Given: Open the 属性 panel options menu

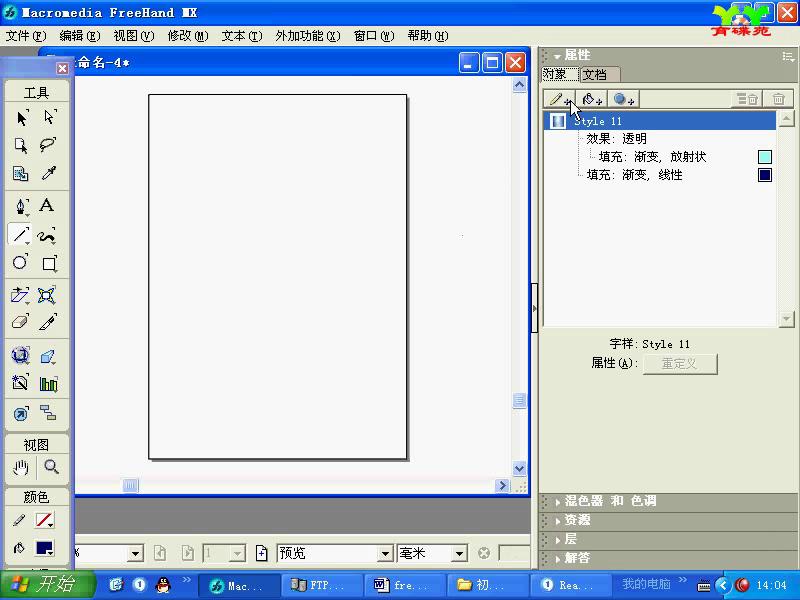Looking at the screenshot, I should tap(788, 56).
